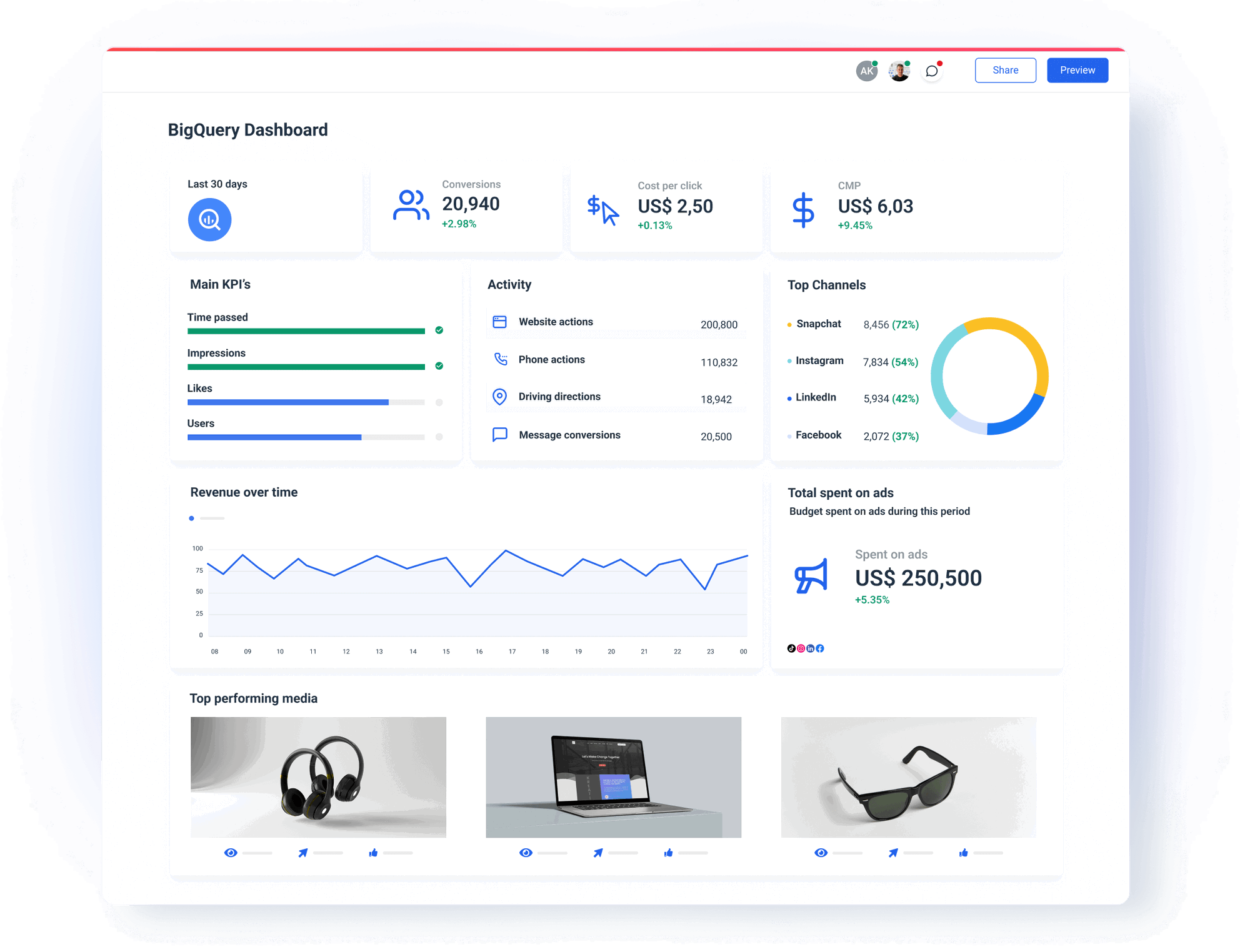Click the Cost per click cursor icon
Screen dimensions: 1240x952
[603, 210]
